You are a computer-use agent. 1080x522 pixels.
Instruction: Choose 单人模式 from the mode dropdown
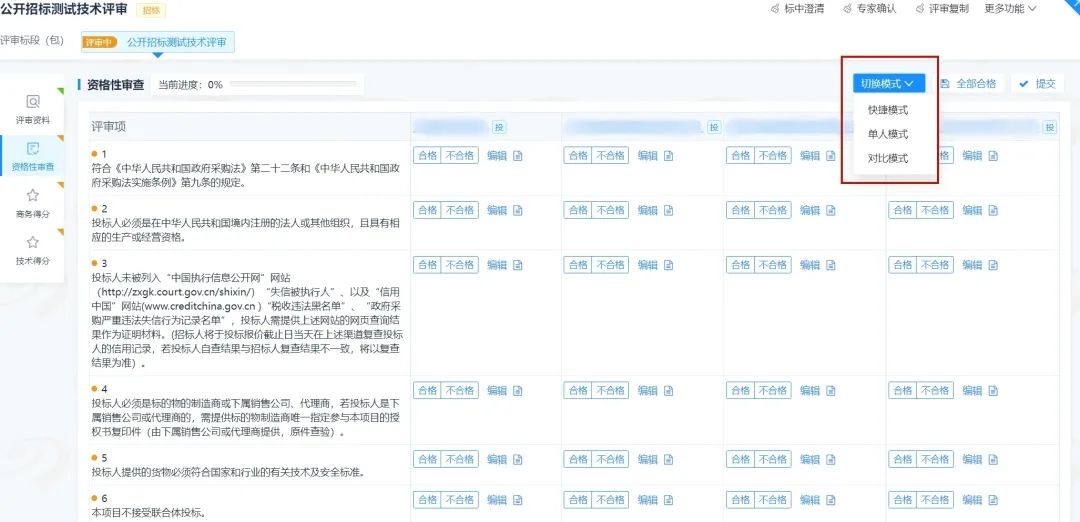888,134
